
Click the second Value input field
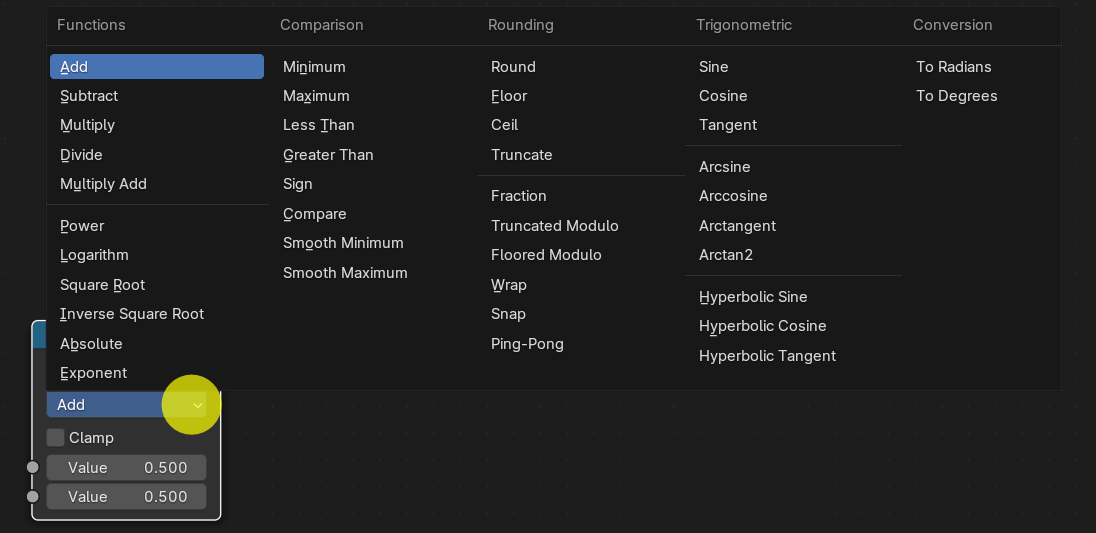click(127, 497)
